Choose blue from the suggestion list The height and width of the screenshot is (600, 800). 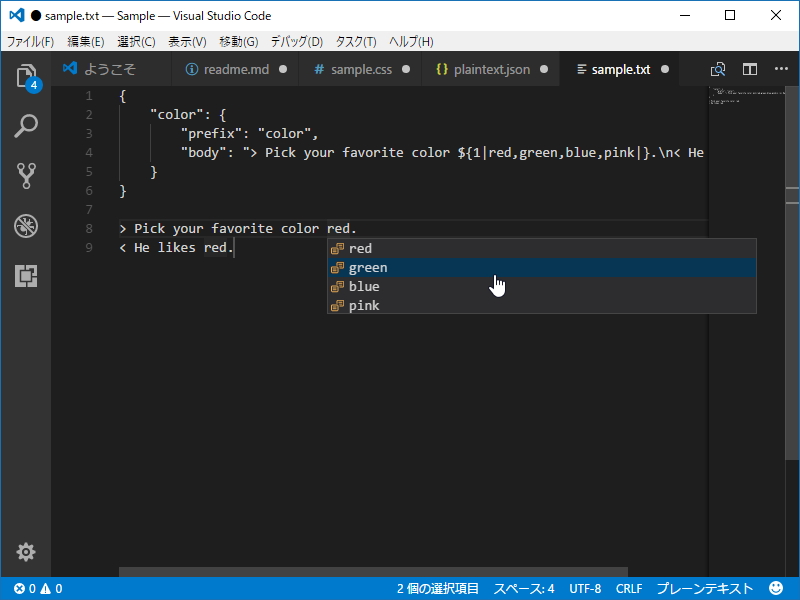coord(542,287)
